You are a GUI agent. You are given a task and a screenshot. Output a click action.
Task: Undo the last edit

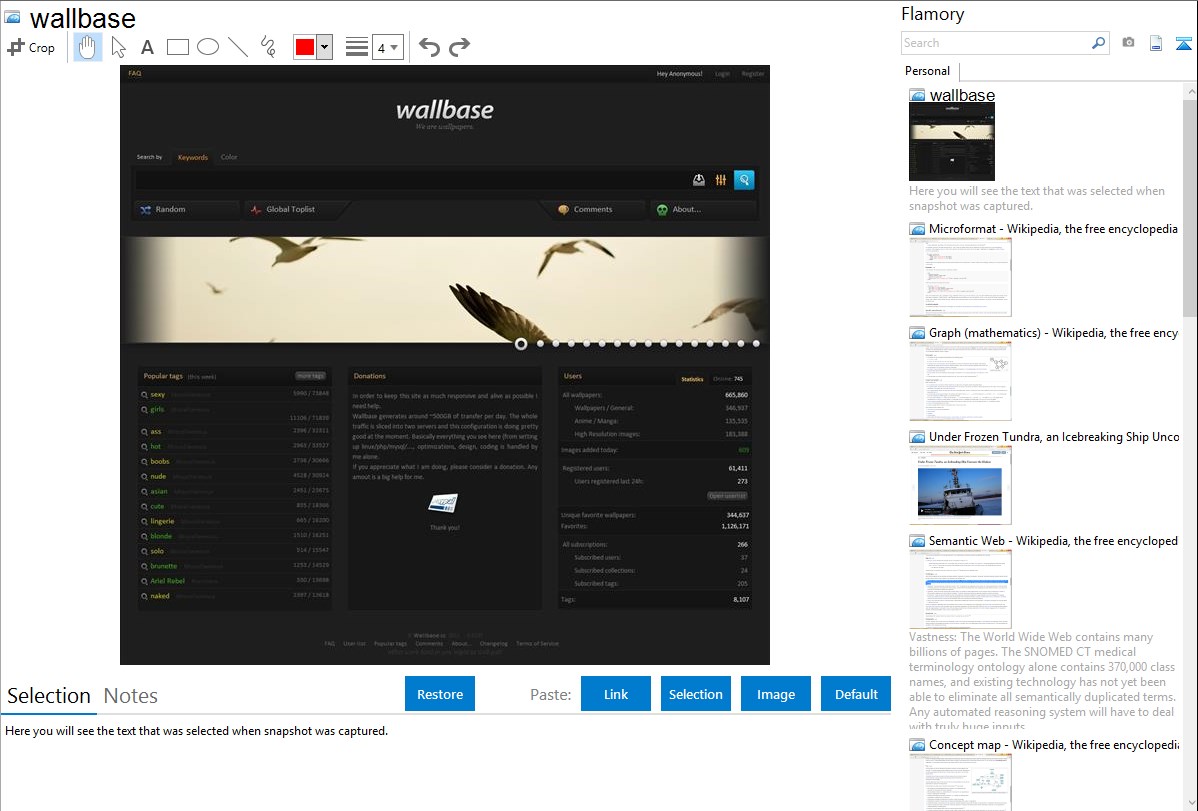pyautogui.click(x=429, y=47)
